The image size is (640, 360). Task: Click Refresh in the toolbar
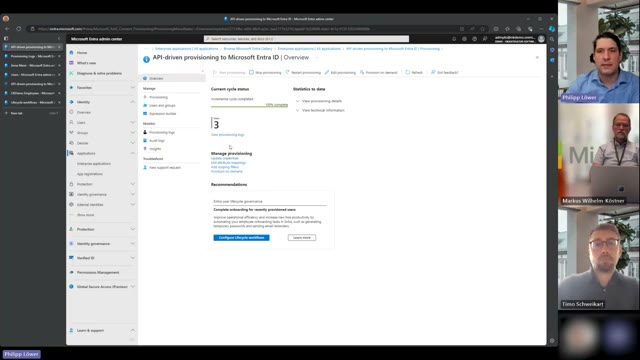pyautogui.click(x=414, y=72)
